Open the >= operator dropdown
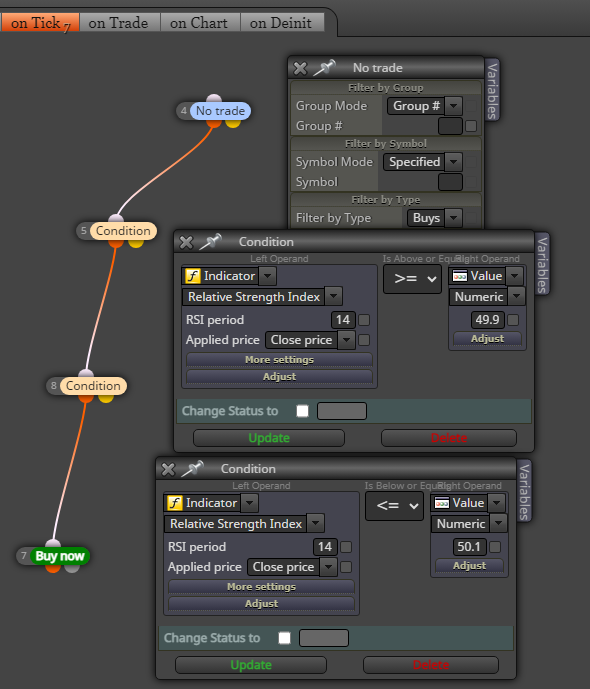 point(413,279)
